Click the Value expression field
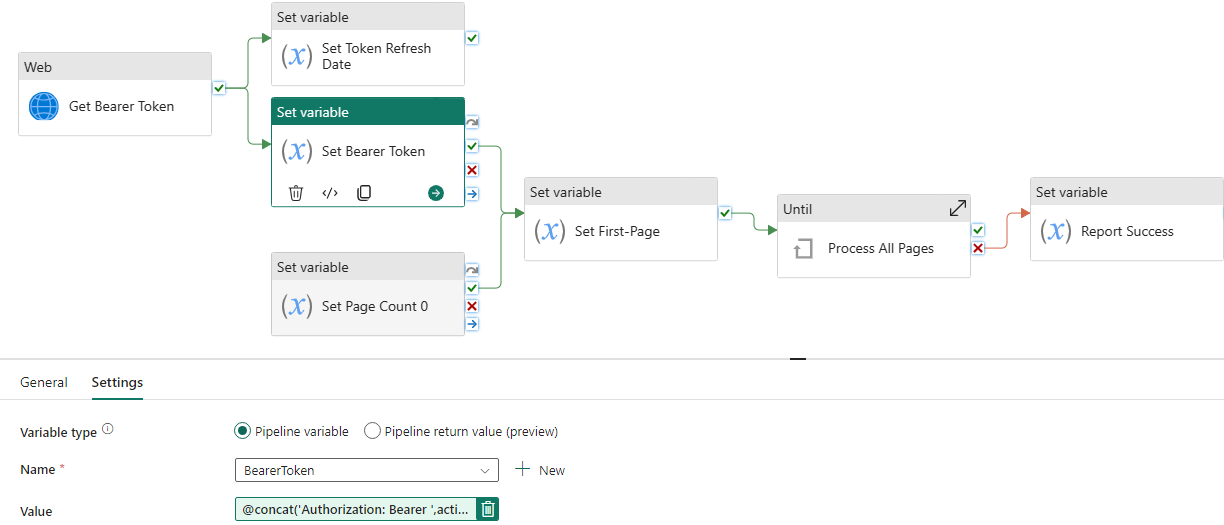This screenshot has width=1224, height=525. pyautogui.click(x=356, y=509)
